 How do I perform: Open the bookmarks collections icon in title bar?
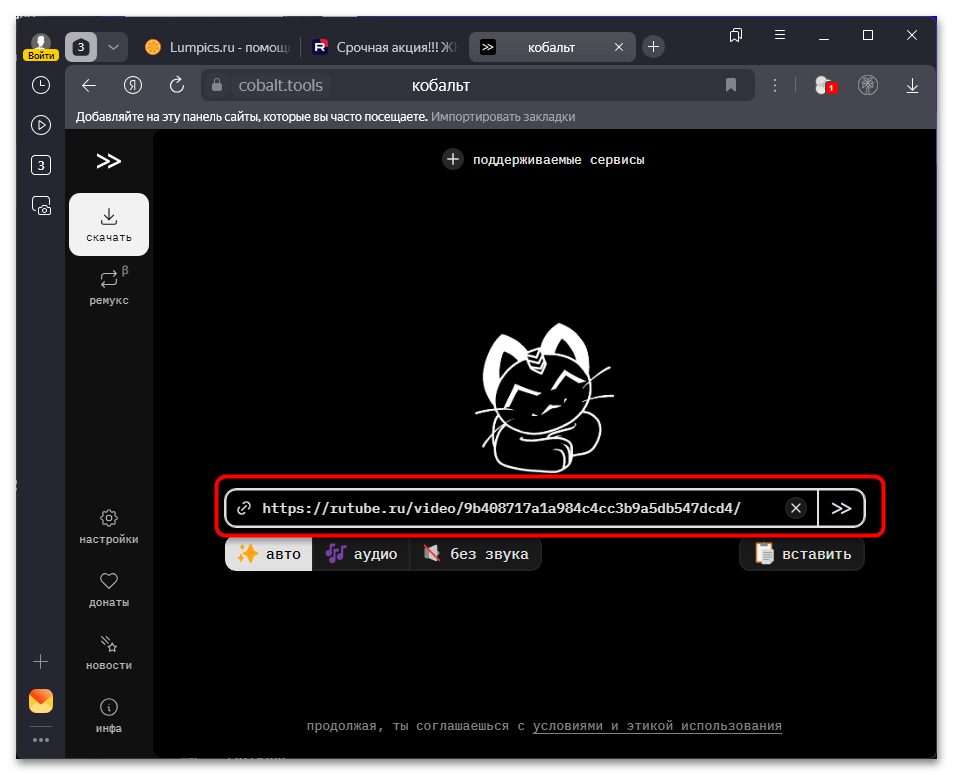(x=735, y=35)
